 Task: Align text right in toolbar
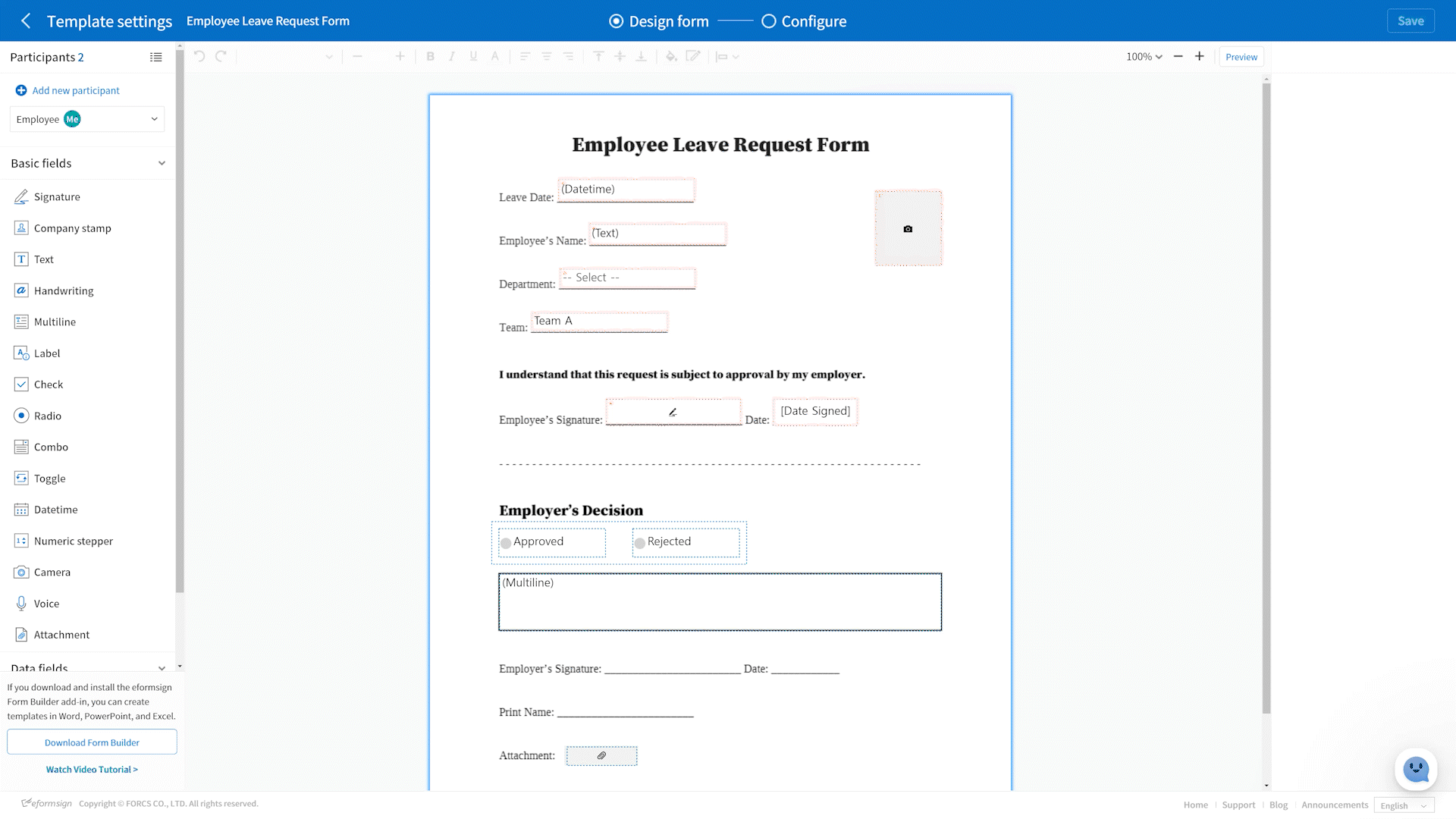coord(568,56)
